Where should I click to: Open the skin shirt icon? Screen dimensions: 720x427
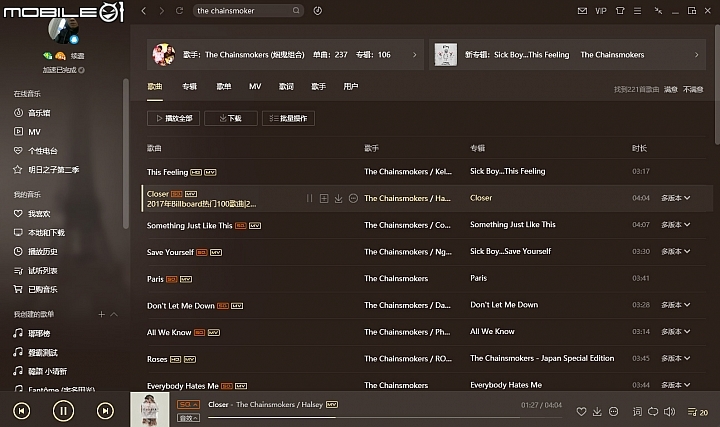click(620, 11)
